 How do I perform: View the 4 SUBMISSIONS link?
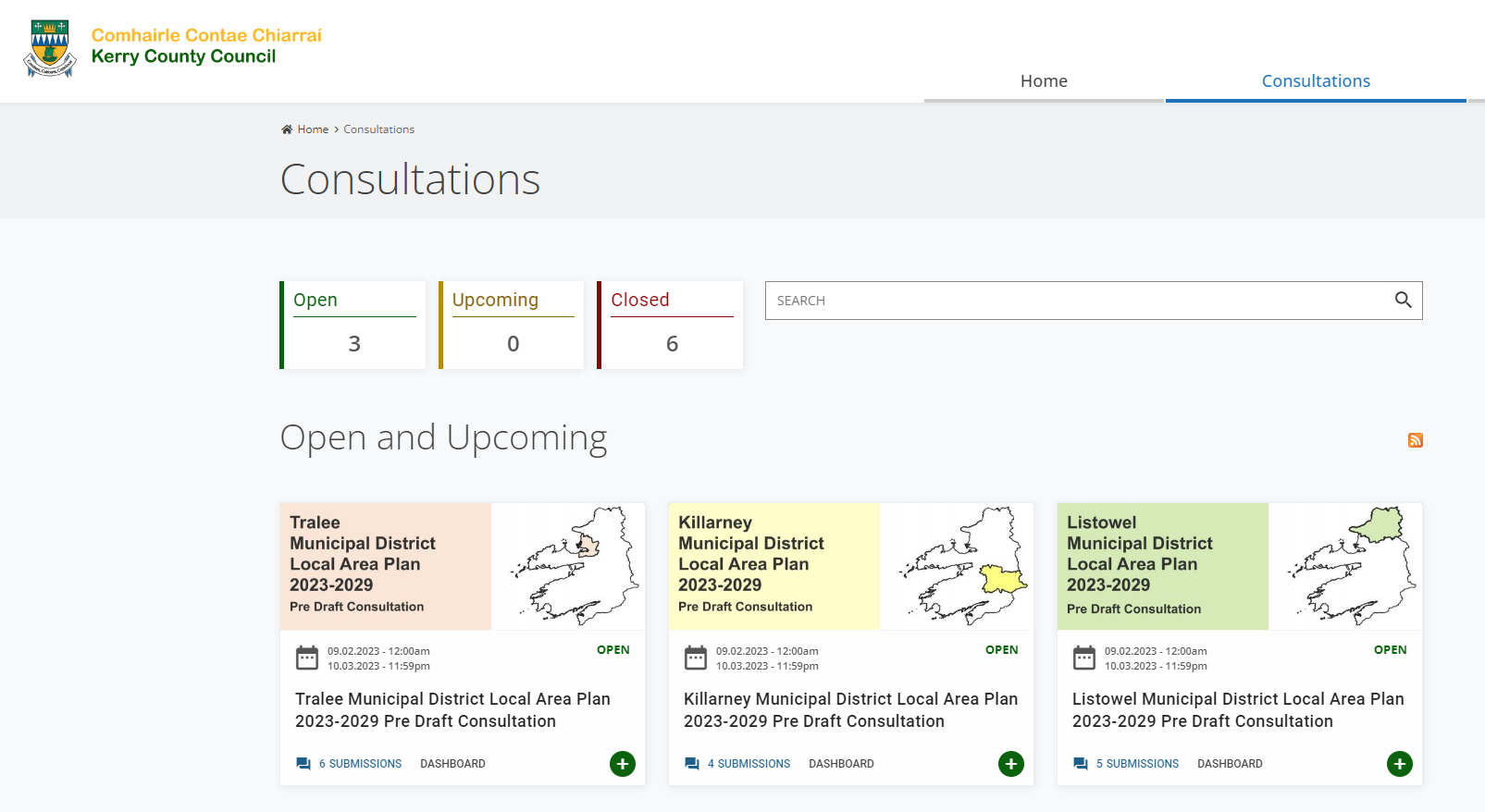click(749, 764)
